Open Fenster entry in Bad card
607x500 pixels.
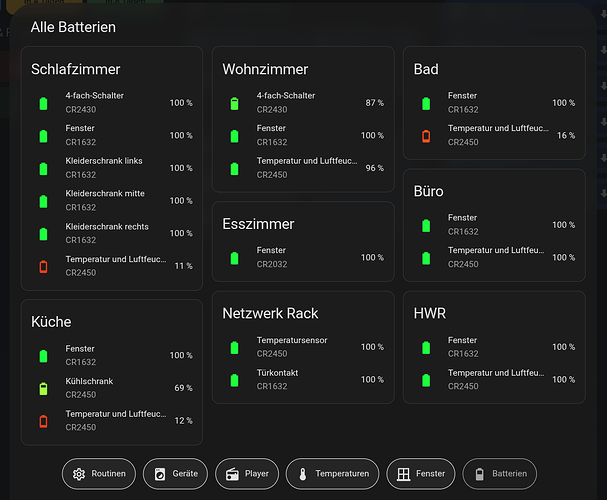coord(494,103)
